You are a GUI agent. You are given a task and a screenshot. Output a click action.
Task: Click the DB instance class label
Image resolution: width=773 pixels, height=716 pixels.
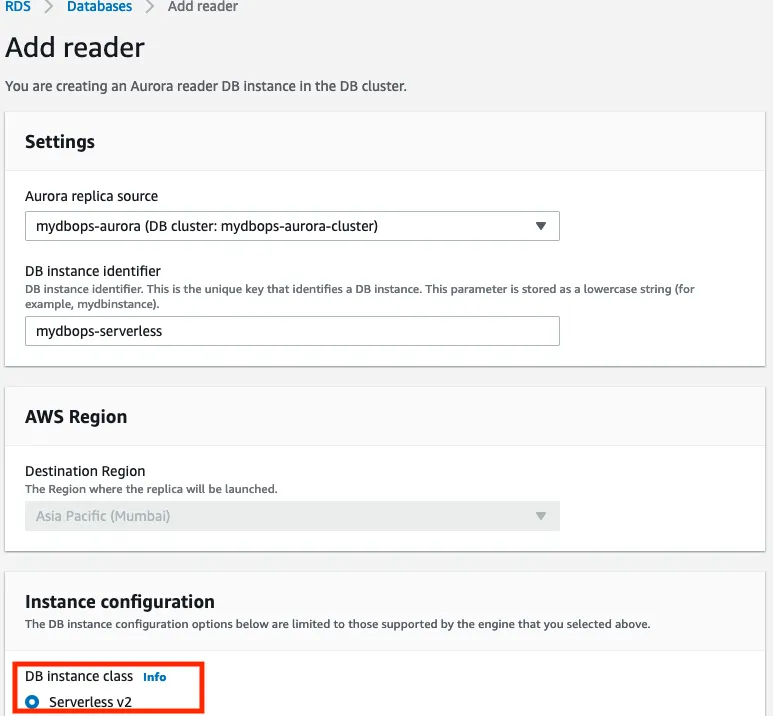[79, 676]
